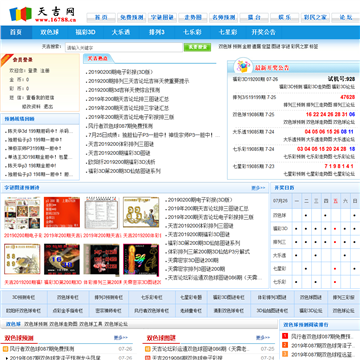The height and width of the screenshot is (360, 360).
Task: Click the orange icon before 天吉论坛彩运通双色球图谜086期
Action: click(x=148, y=349)
